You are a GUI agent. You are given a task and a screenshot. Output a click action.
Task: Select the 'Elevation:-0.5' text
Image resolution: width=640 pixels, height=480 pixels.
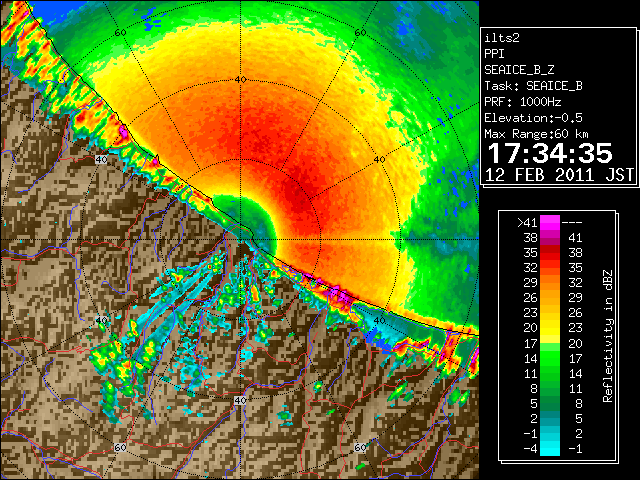[533, 118]
